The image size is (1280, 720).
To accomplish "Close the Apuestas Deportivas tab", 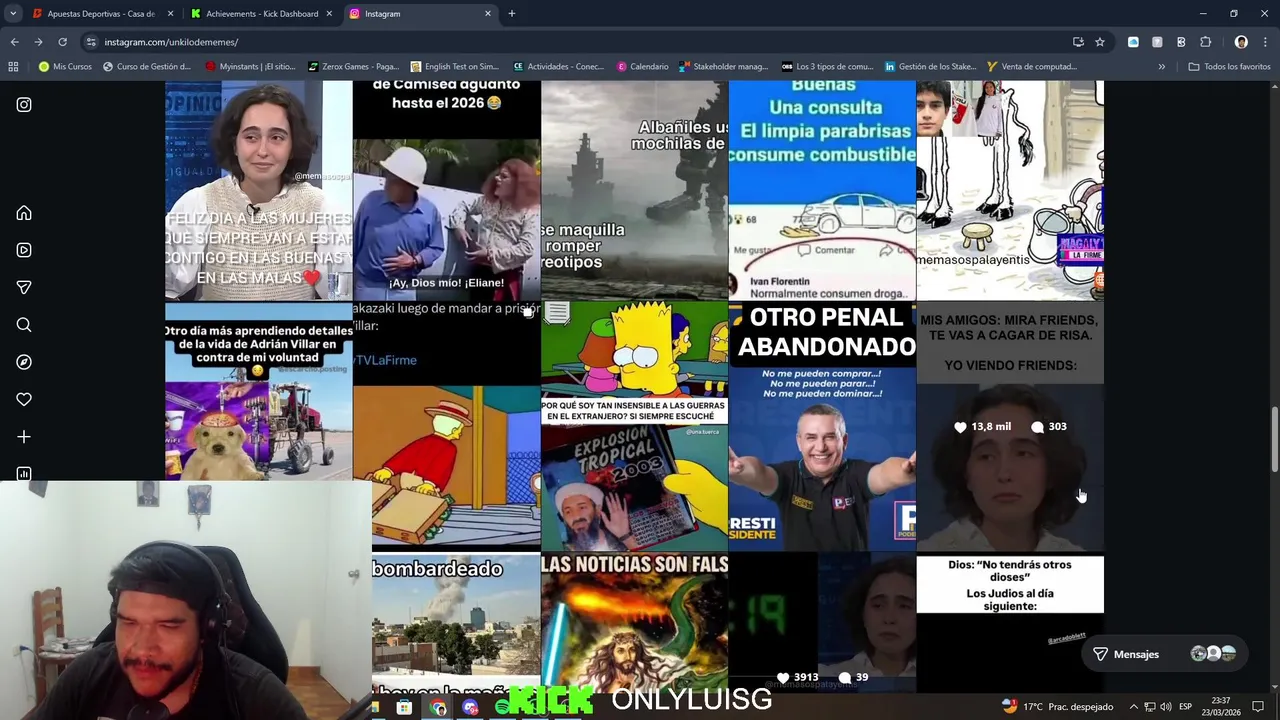I will click(x=170, y=14).
